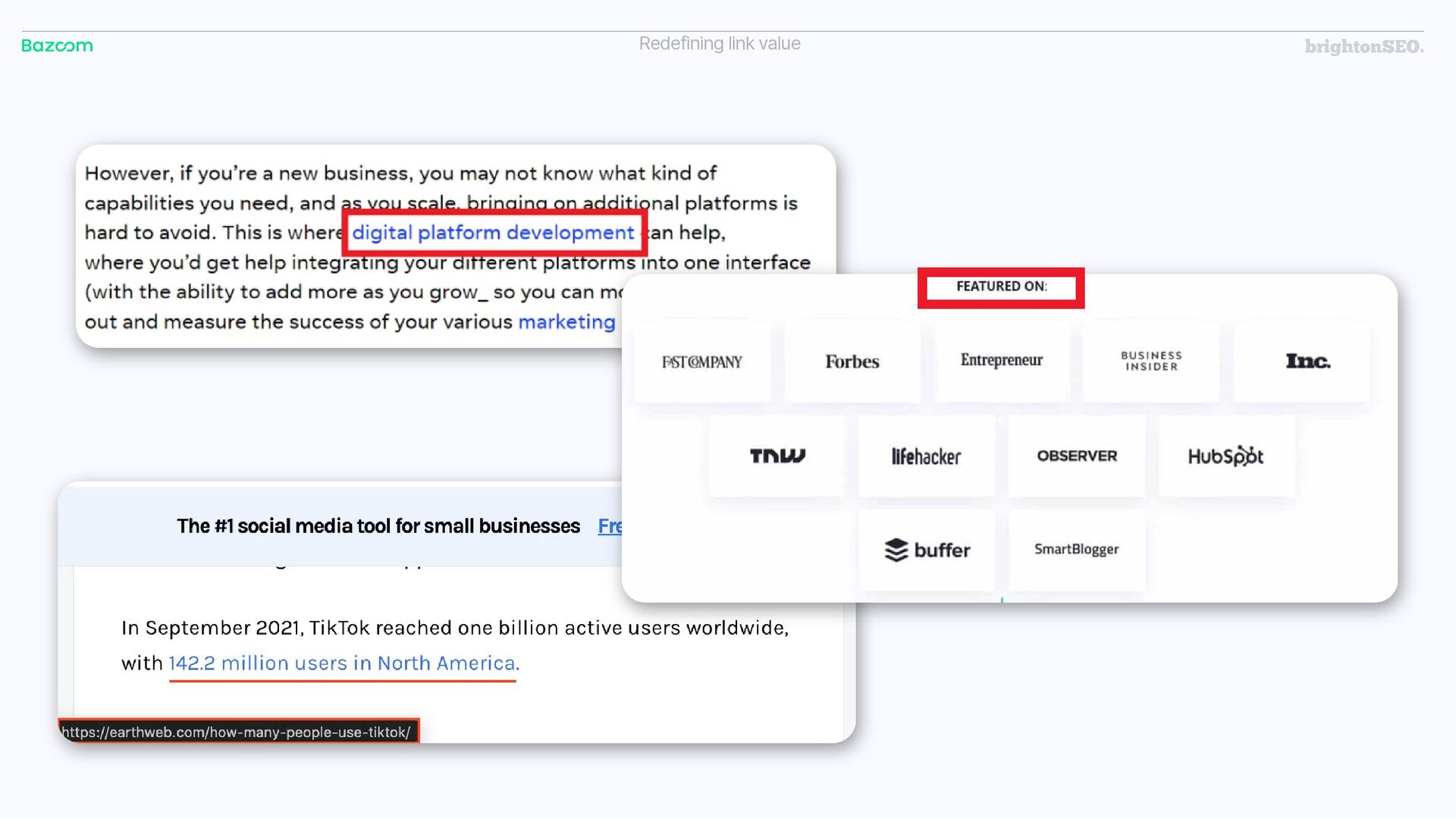Click the Entrepreneur logo tile
Image resolution: width=1456 pixels, height=819 pixels.
[x=1001, y=360]
